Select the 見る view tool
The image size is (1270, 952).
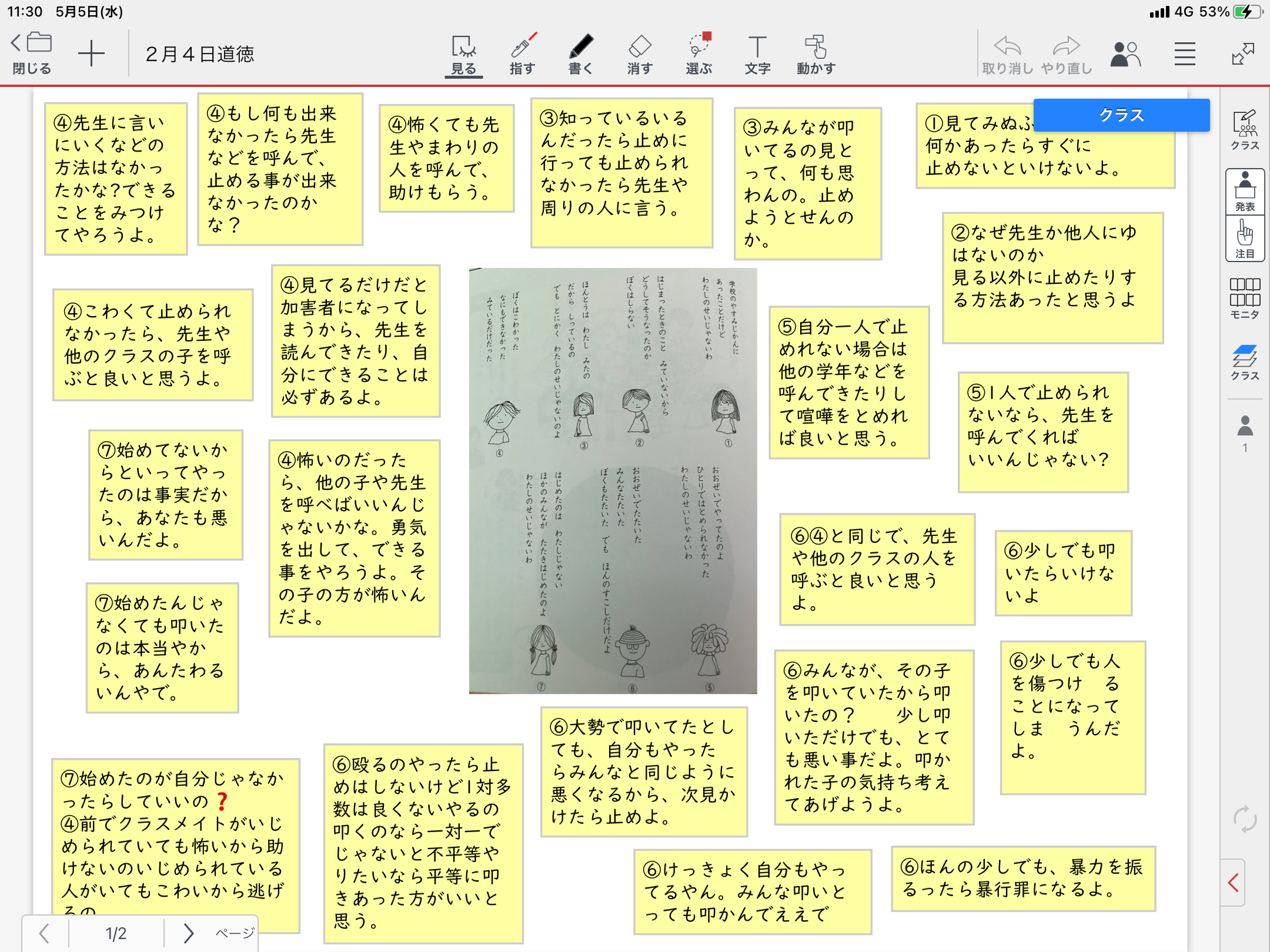(x=463, y=55)
